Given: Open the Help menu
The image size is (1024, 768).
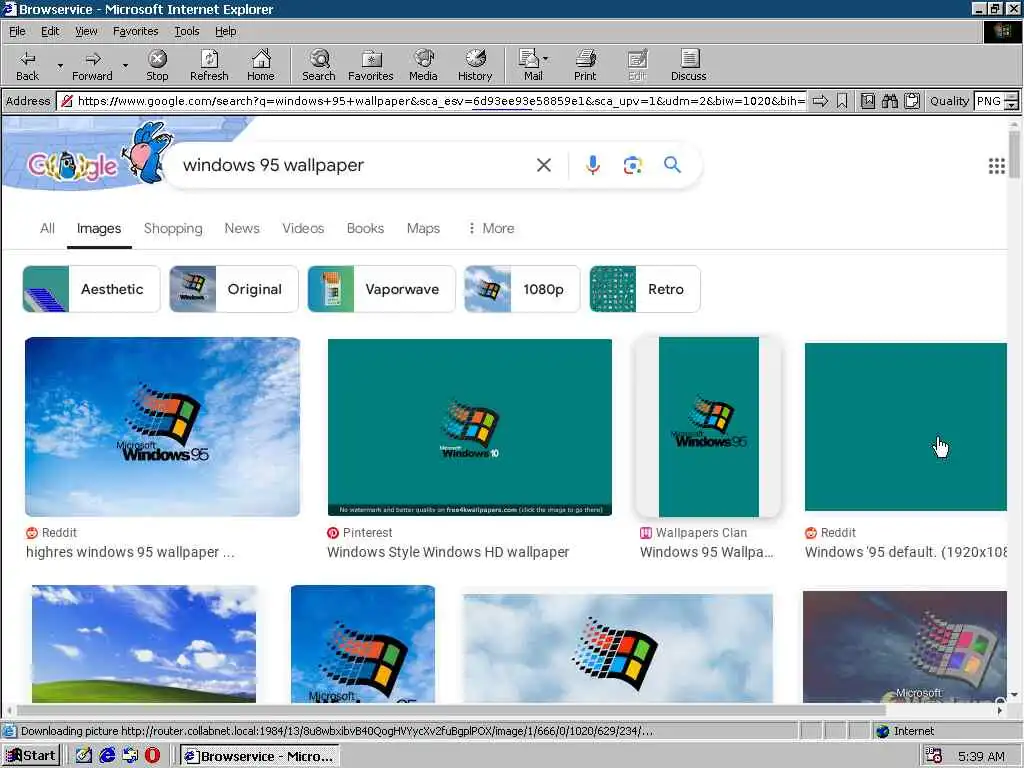Looking at the screenshot, I should click(225, 31).
